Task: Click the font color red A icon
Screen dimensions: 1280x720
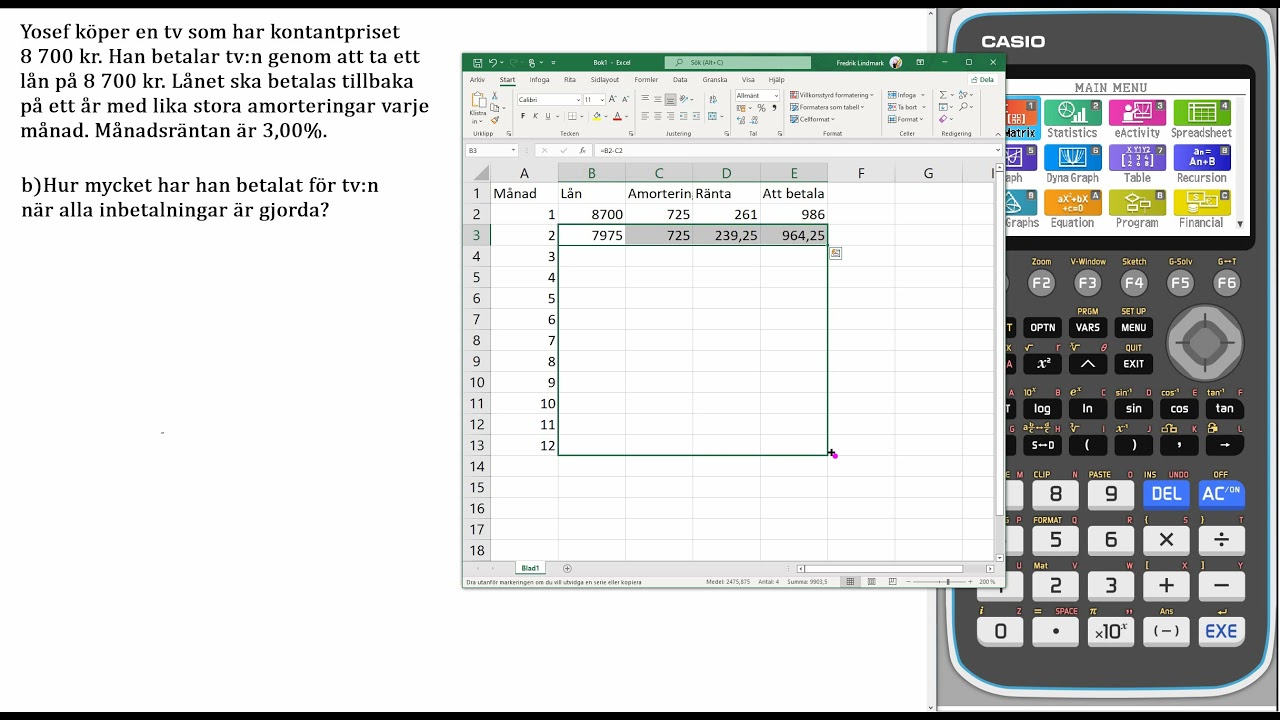Action: [x=617, y=116]
